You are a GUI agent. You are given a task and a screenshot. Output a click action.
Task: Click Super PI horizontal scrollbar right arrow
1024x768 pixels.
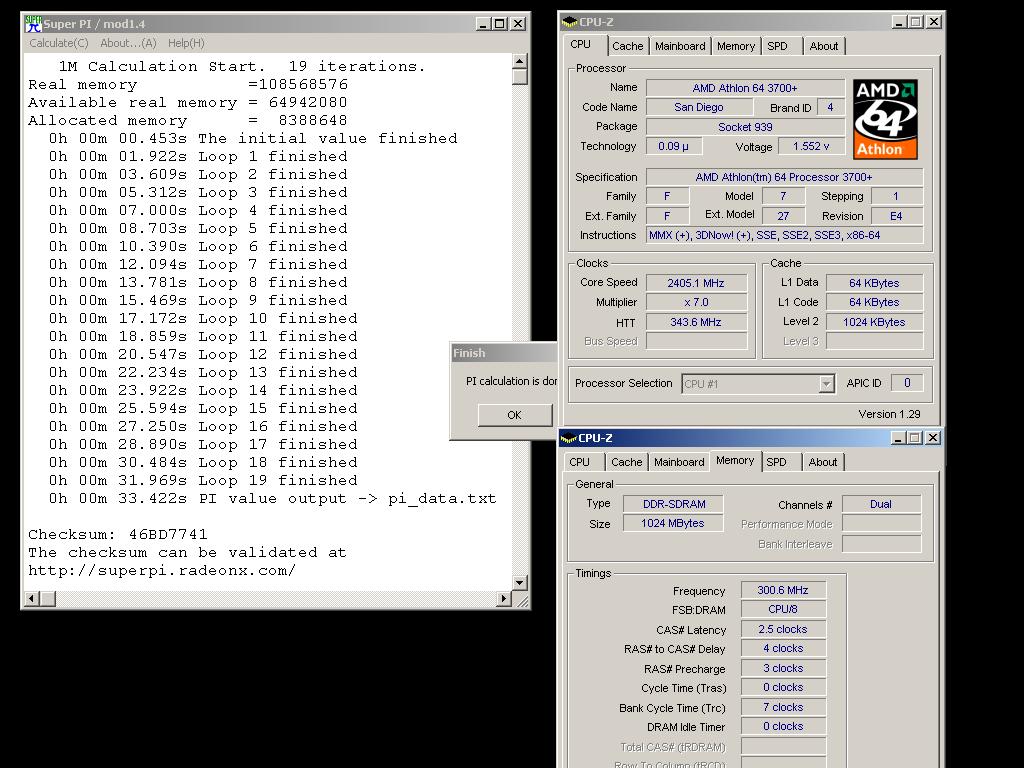504,598
